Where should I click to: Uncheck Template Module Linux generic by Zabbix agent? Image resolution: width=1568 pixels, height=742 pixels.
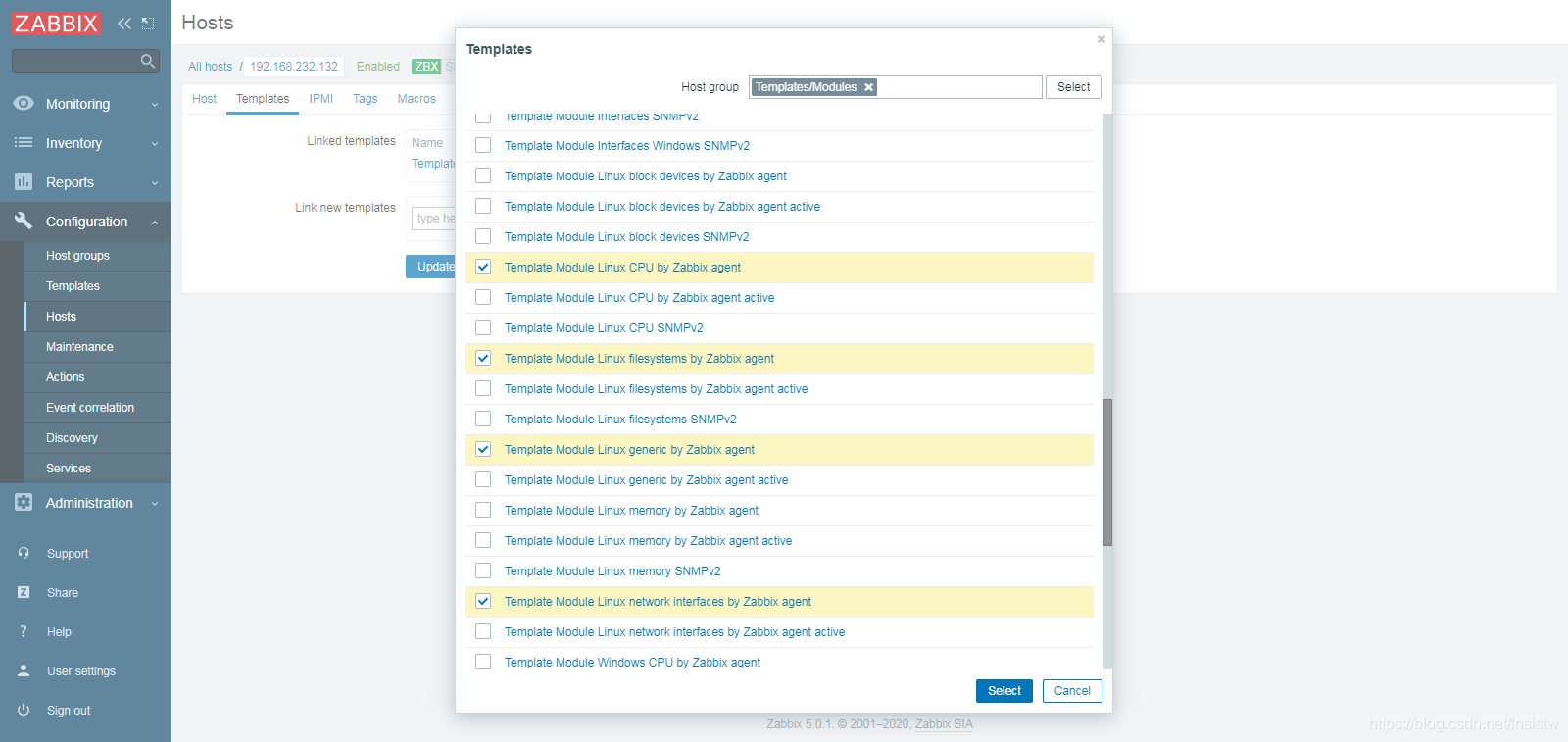483,449
